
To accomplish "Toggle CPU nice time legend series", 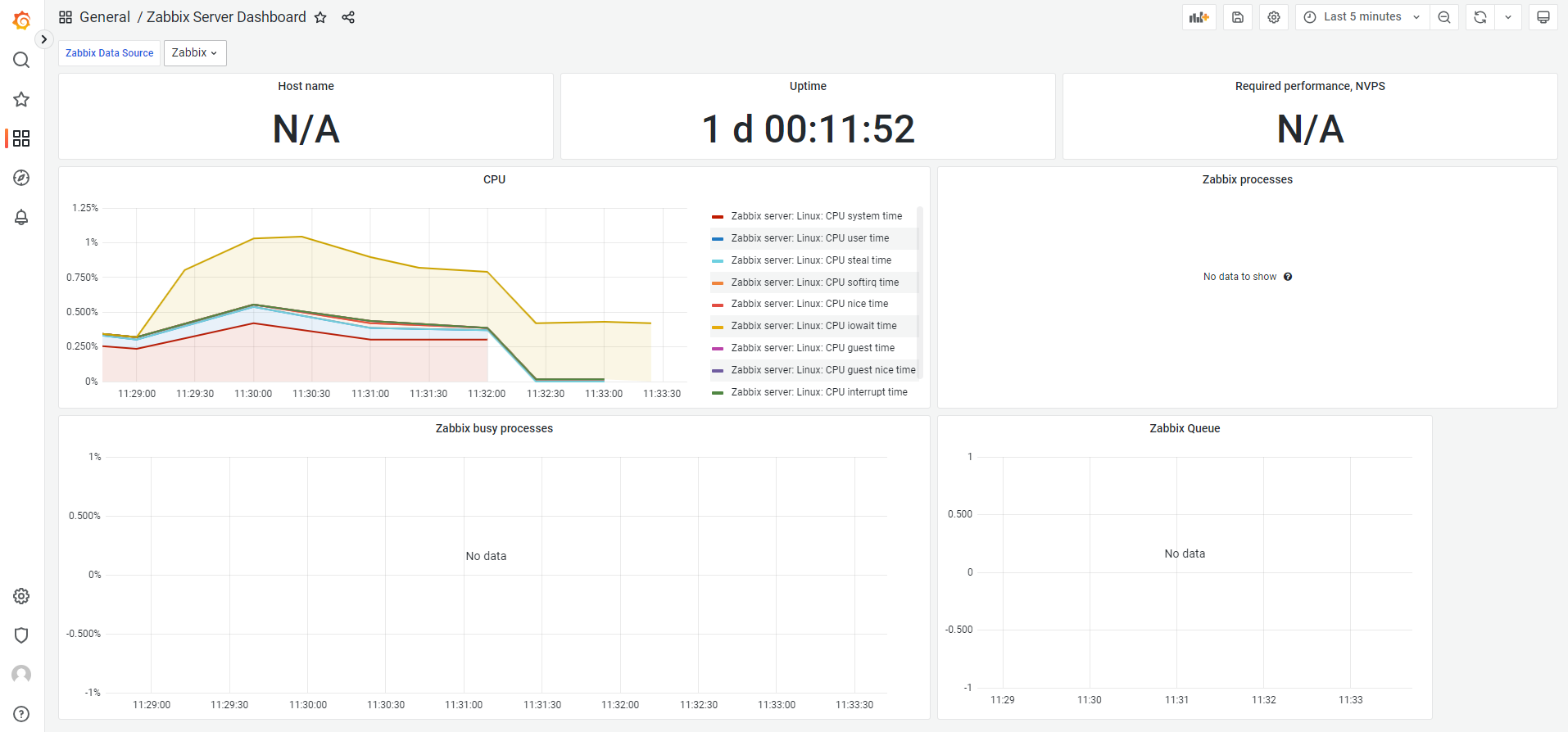I will tap(809, 304).
